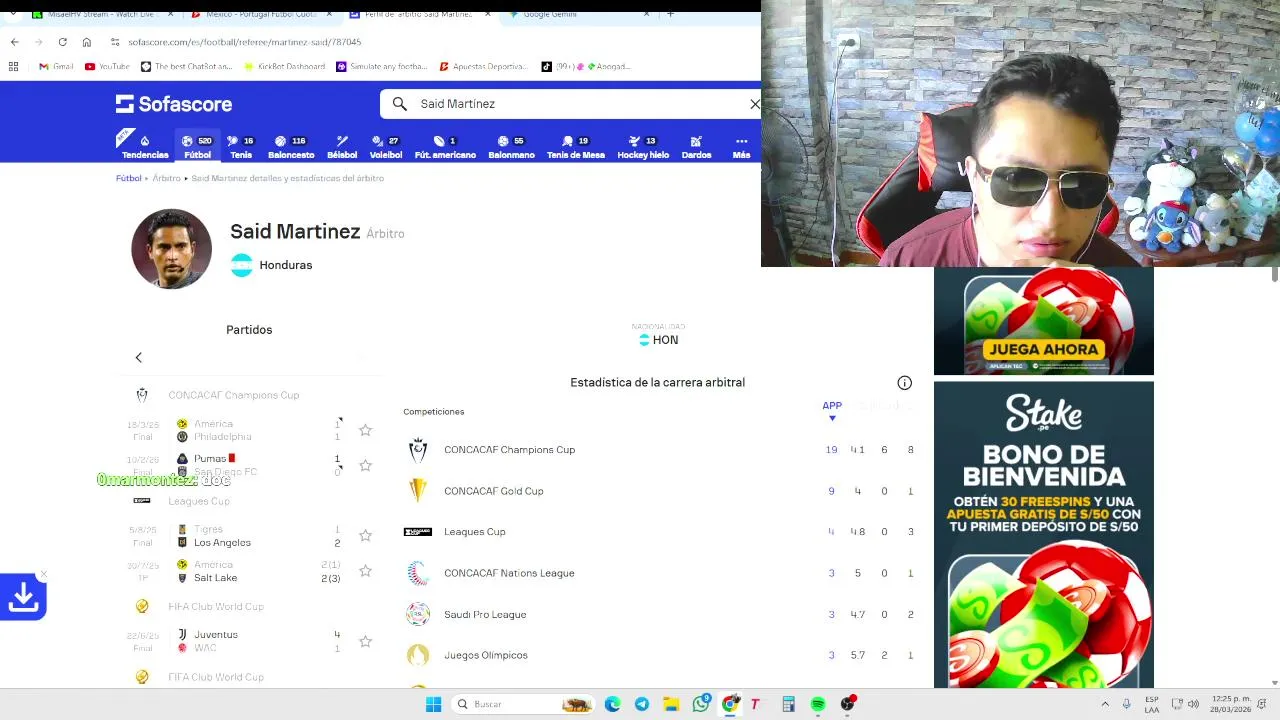Reload the current page
Screen dimensions: 1280x720
click(x=62, y=42)
